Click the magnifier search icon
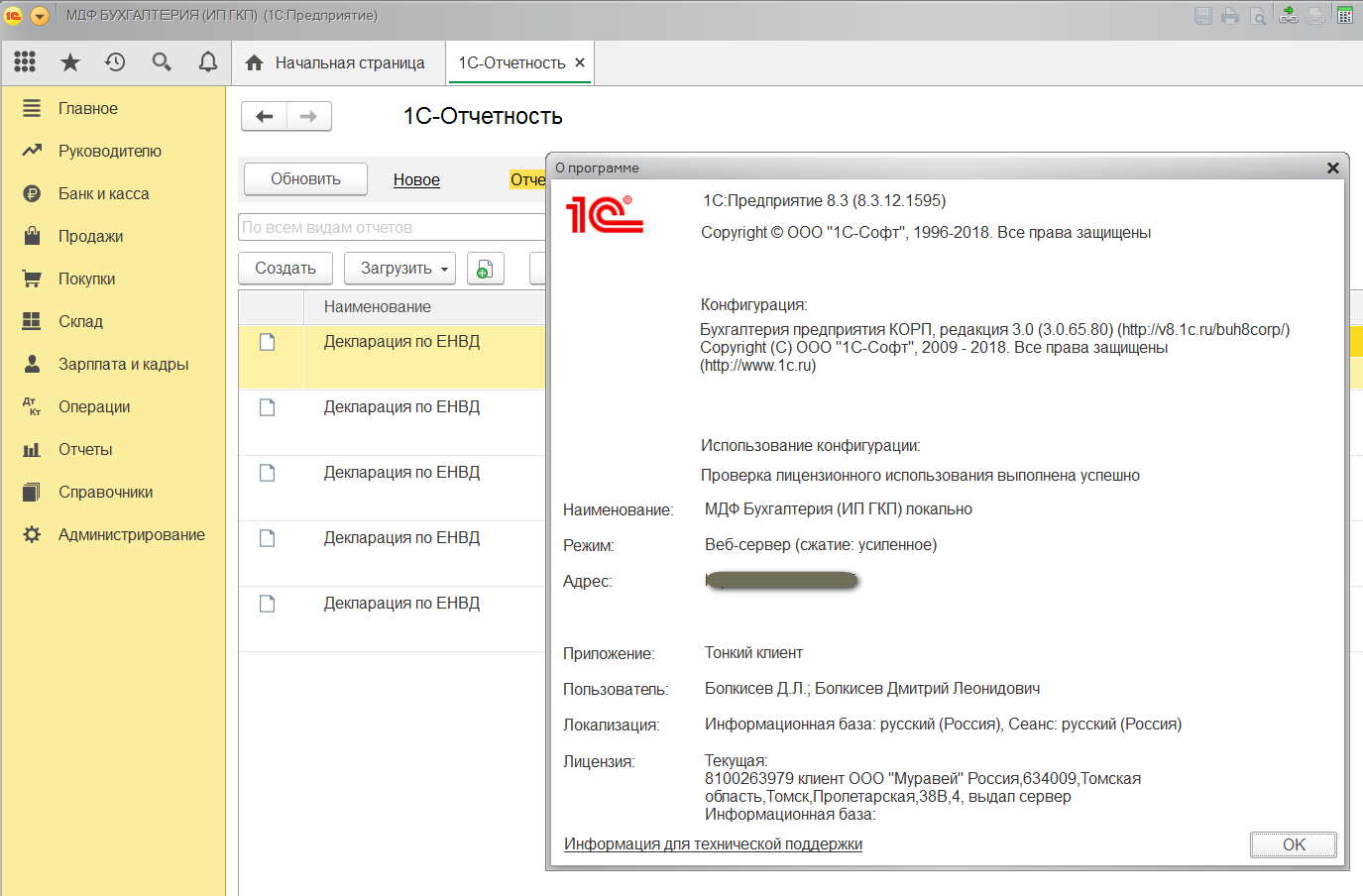 click(x=162, y=62)
